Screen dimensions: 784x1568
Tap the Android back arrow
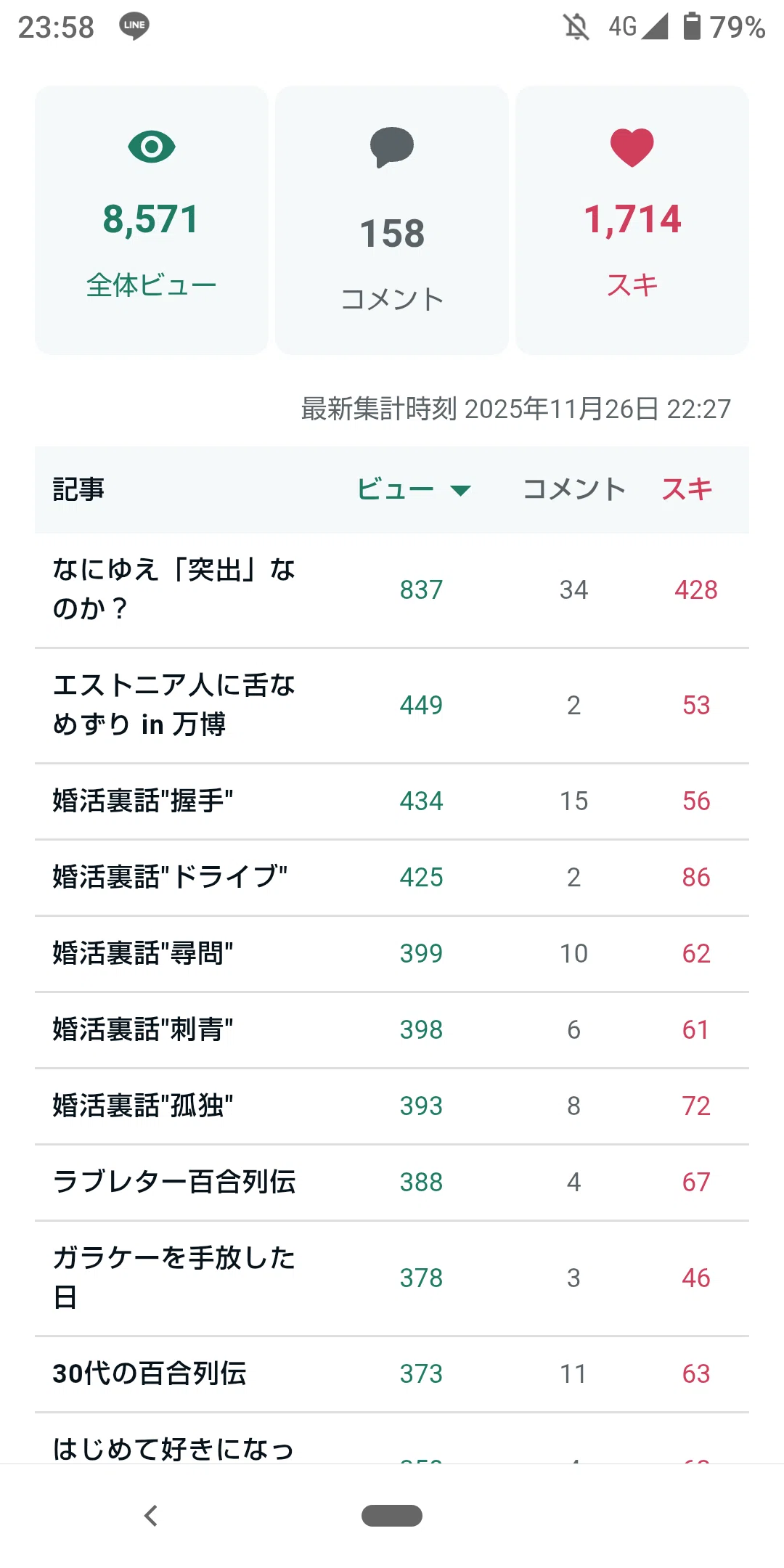pos(151,1516)
